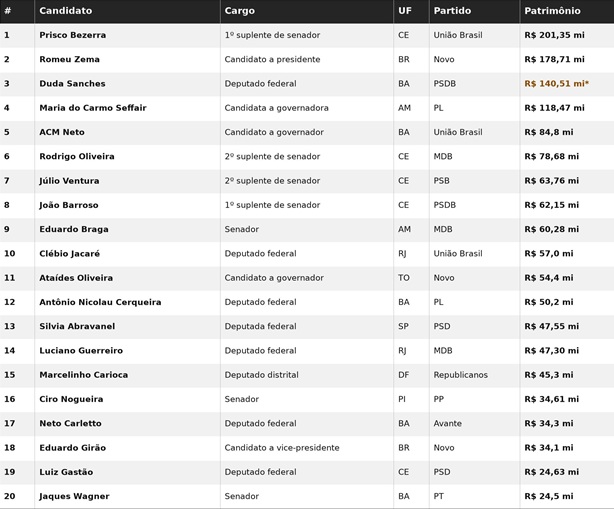Click the value R$ 34,1 mi

[x=549, y=448]
